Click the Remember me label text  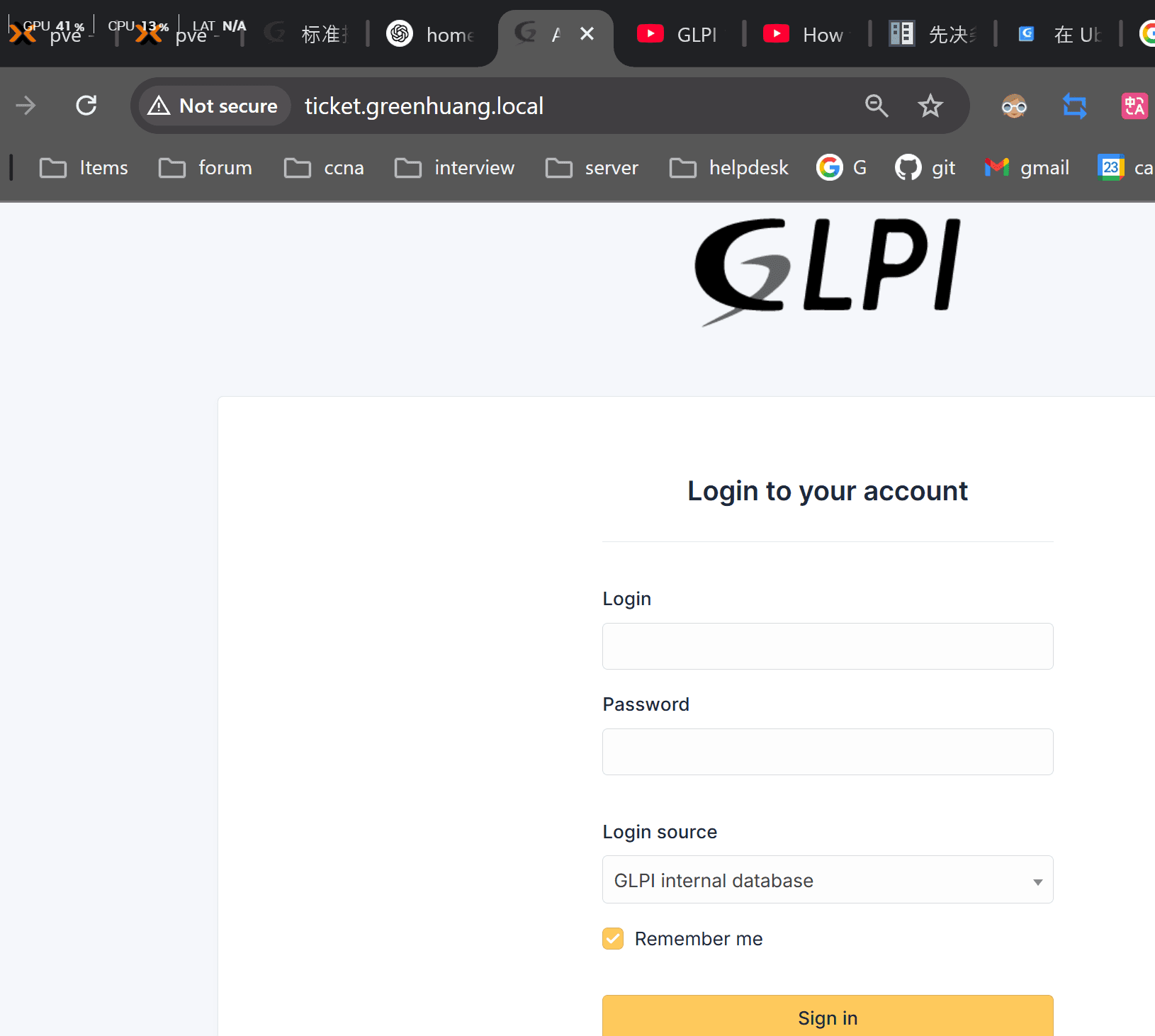pyautogui.click(x=699, y=938)
